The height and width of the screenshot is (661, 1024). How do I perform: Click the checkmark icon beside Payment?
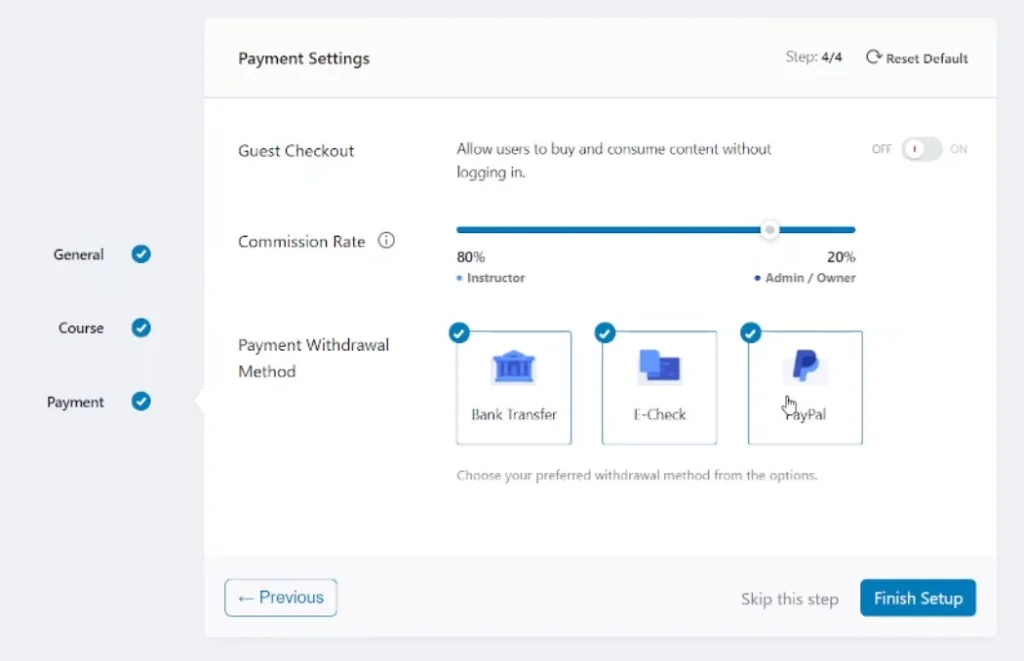(x=140, y=401)
